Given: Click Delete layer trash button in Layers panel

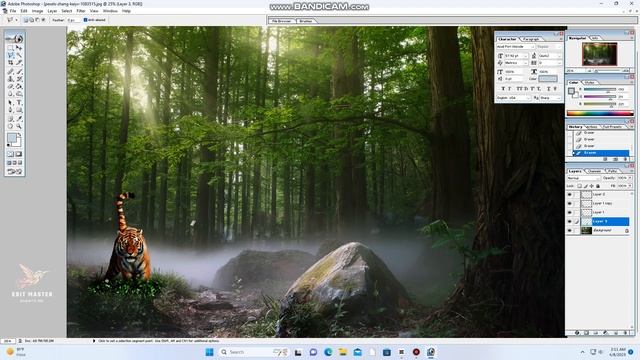Looking at the screenshot, I should (x=626, y=333).
